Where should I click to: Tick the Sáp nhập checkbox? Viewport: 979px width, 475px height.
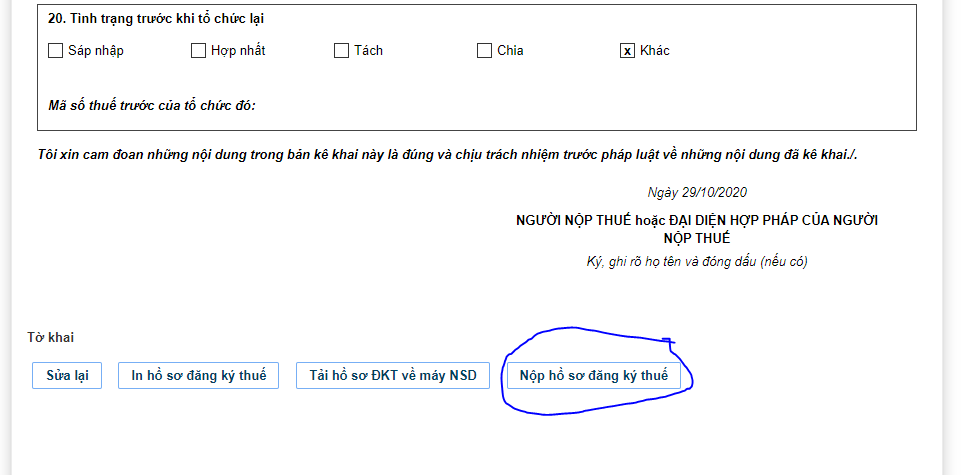coord(56,51)
